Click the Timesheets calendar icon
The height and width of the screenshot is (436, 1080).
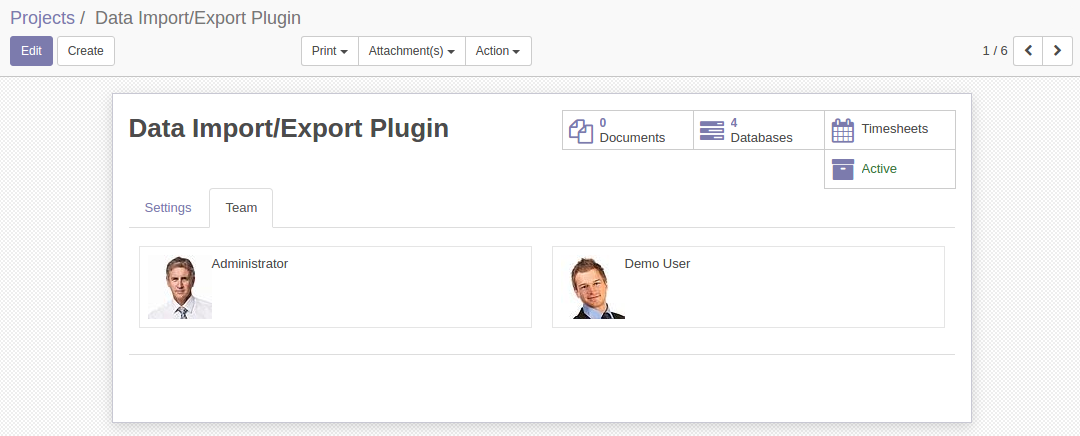842,130
